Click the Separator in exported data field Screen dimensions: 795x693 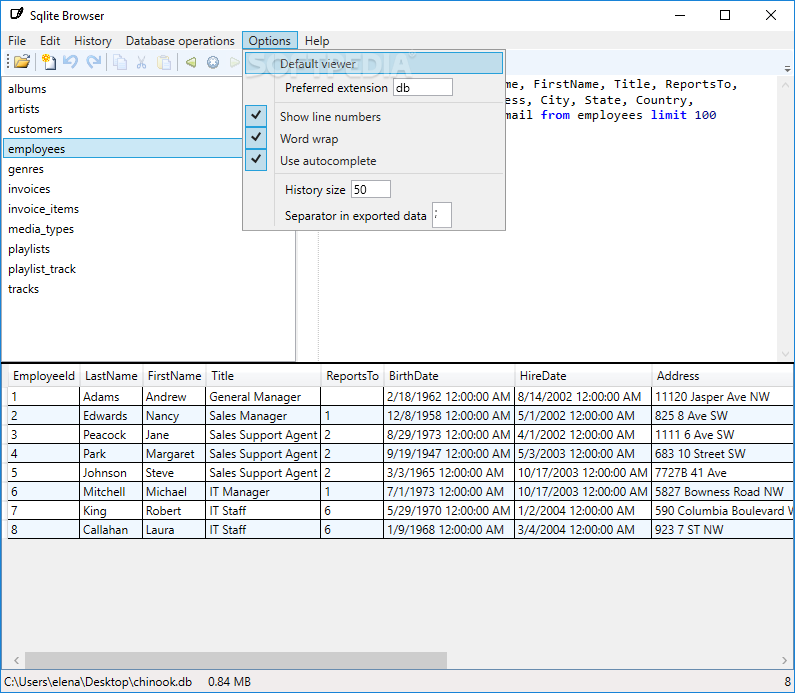click(442, 215)
